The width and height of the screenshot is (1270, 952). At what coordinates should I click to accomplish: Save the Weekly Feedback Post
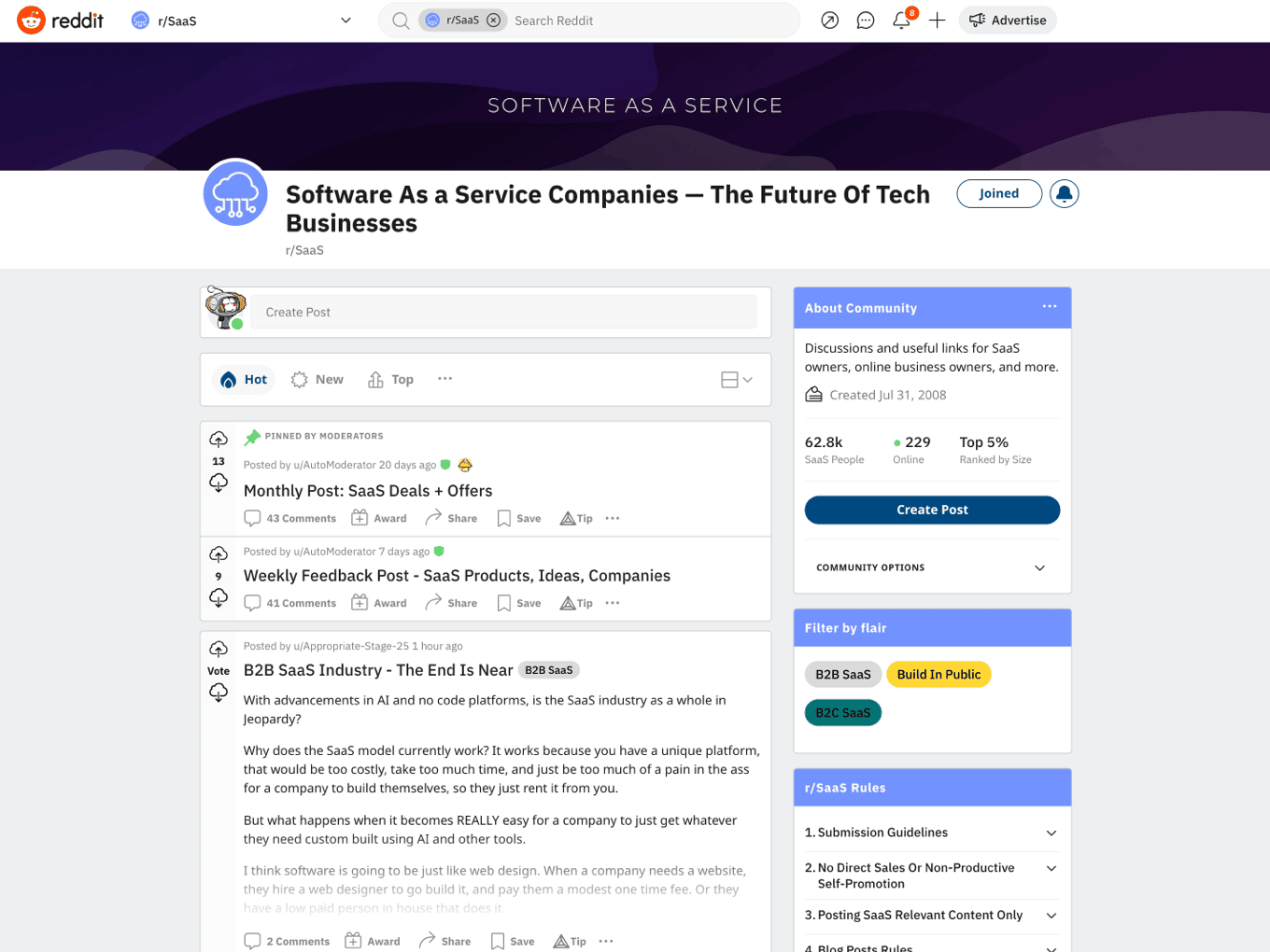click(518, 602)
